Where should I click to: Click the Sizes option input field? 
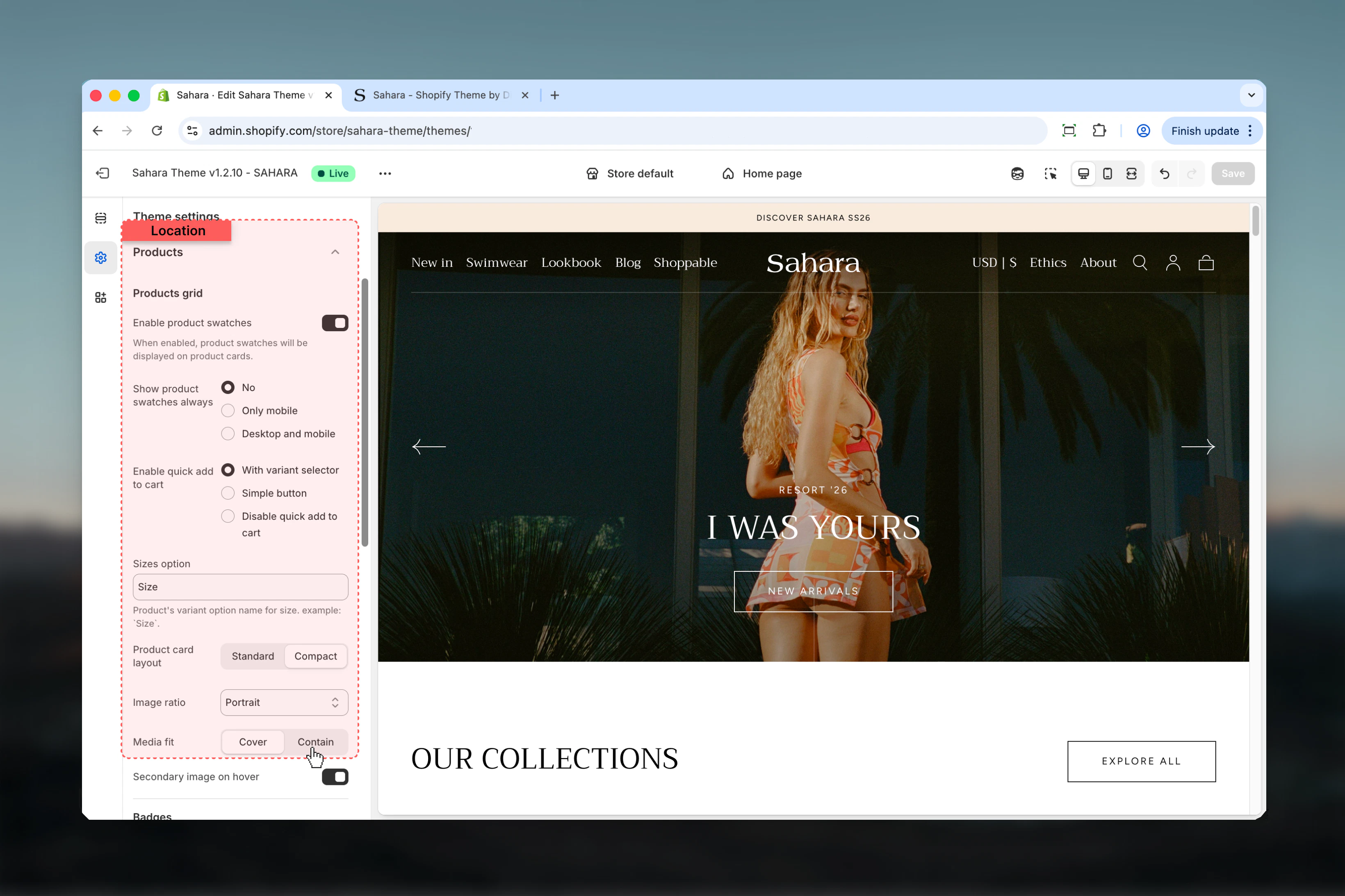tap(241, 587)
